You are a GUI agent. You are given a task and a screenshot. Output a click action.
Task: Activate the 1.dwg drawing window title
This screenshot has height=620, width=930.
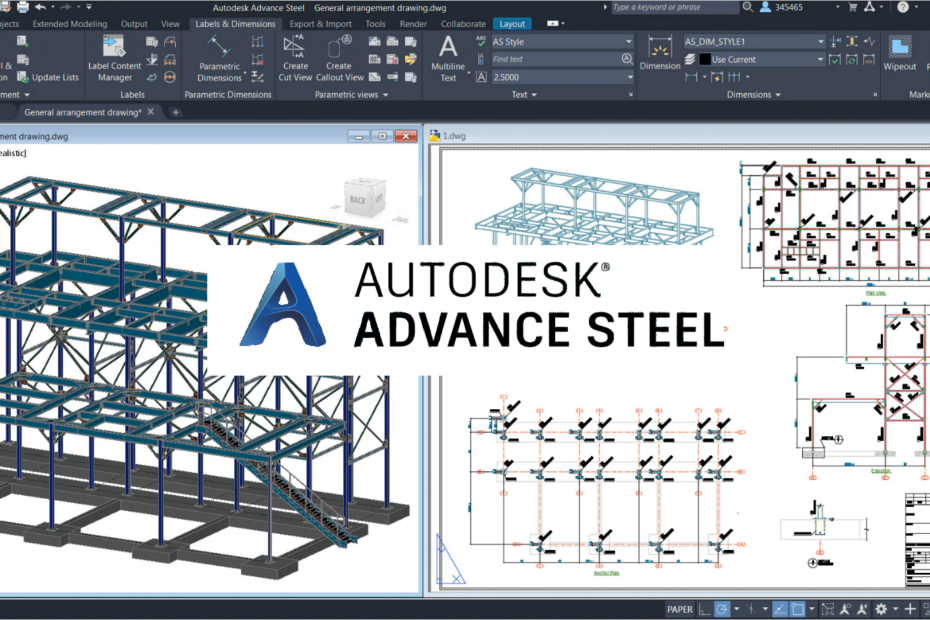(x=454, y=136)
